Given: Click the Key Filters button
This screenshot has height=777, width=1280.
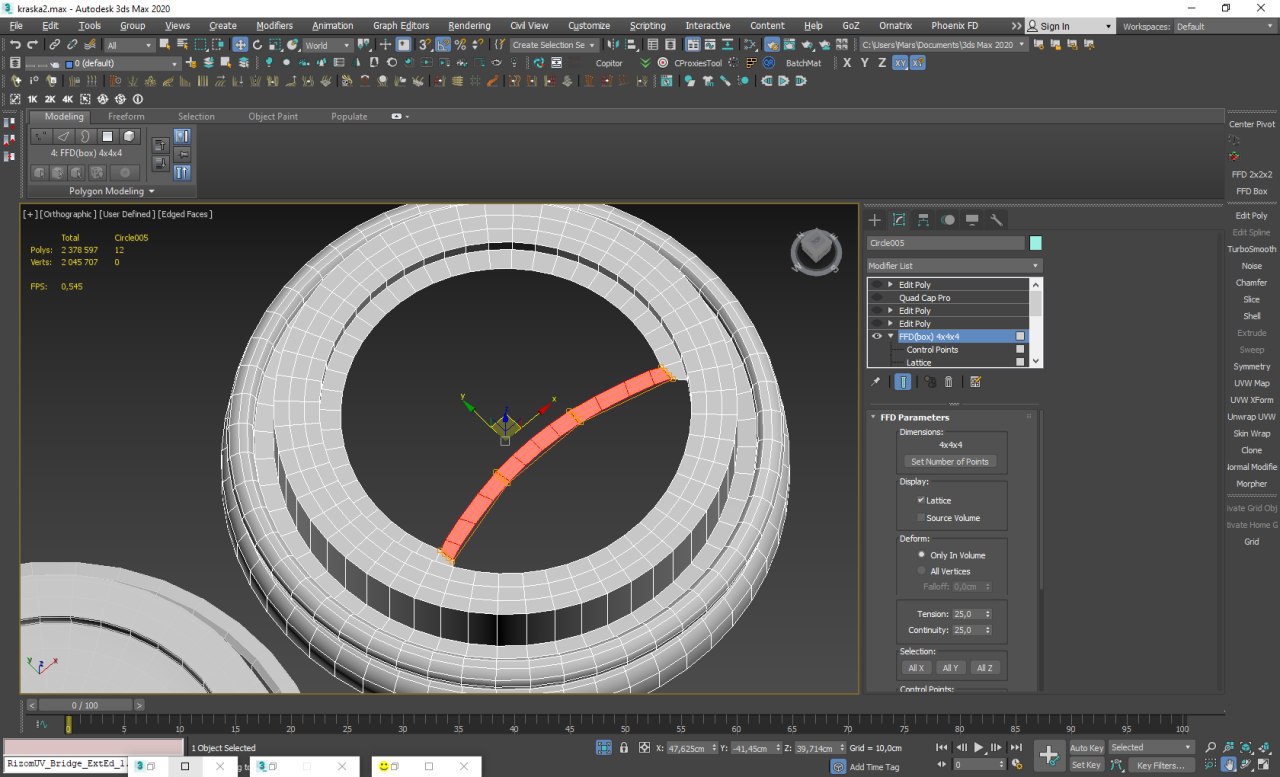Looking at the screenshot, I should click(x=1160, y=765).
